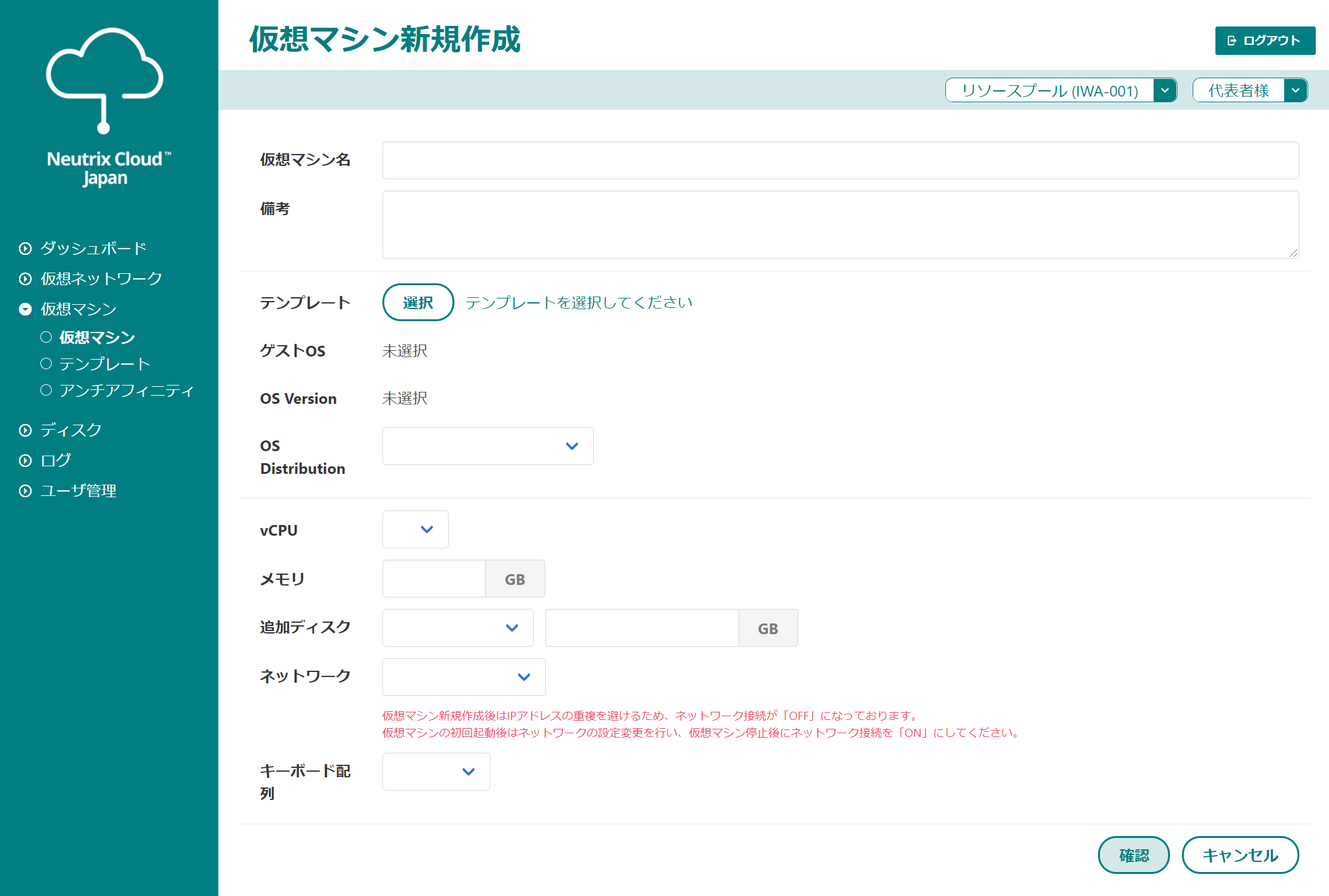Select the アンチアフィニティ submenu bullet
1329x896 pixels.
[46, 390]
